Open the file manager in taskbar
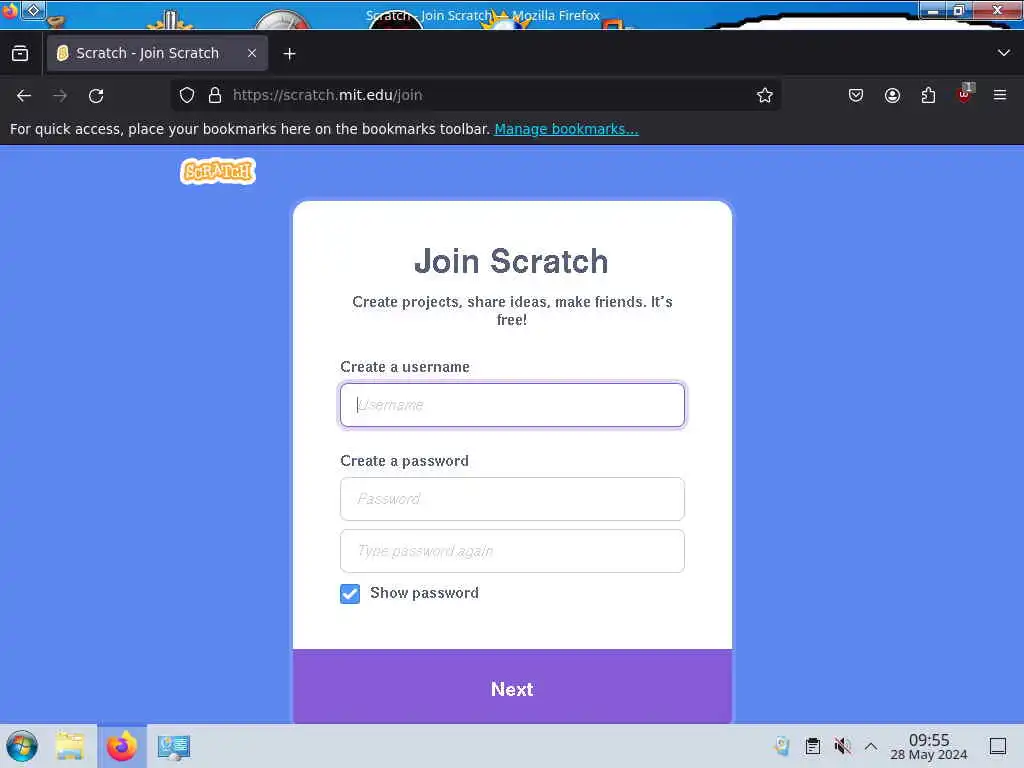The image size is (1024, 768). pyautogui.click(x=70, y=746)
